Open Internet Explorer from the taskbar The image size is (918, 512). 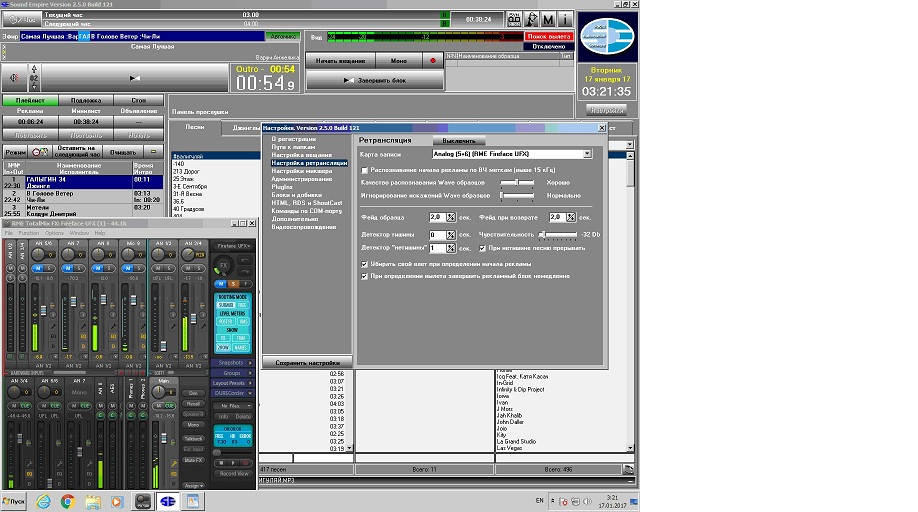(43, 501)
